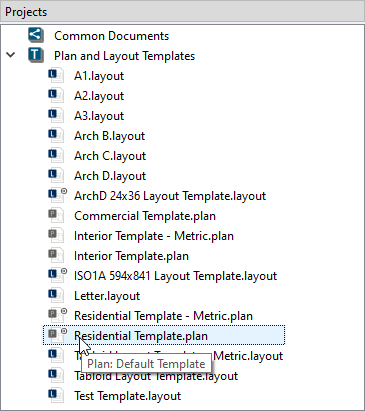The height and width of the screenshot is (411, 365).
Task: Click the Projects panel header
Action: pyautogui.click(x=182, y=12)
